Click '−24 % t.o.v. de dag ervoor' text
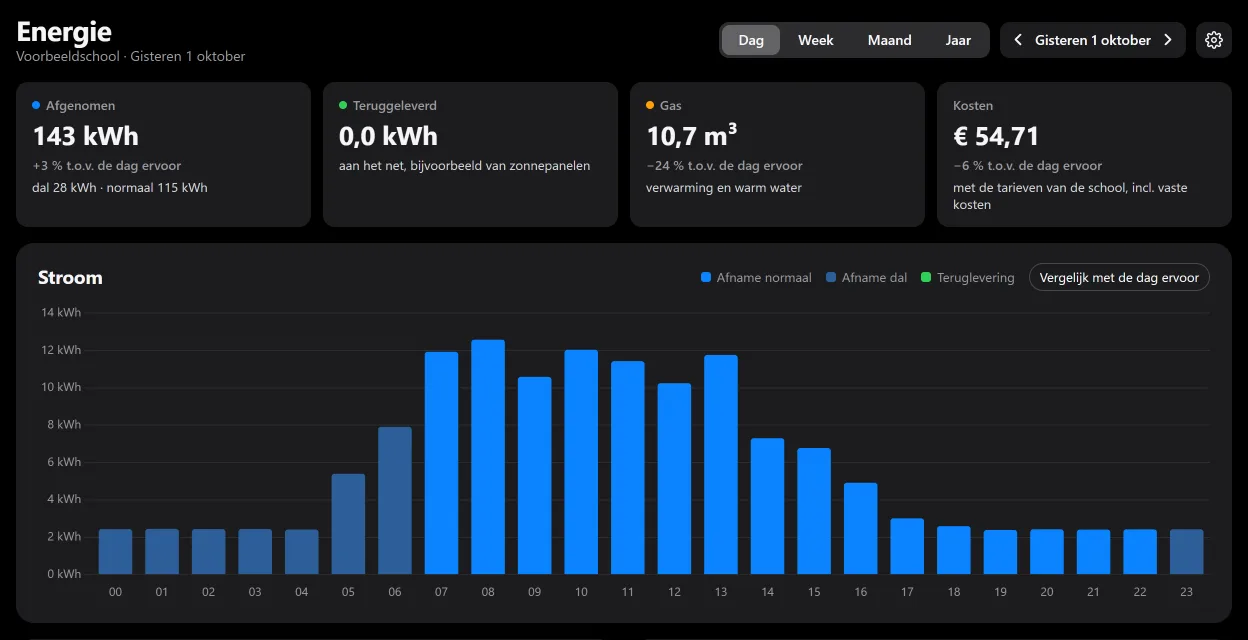1248x640 pixels. point(724,166)
